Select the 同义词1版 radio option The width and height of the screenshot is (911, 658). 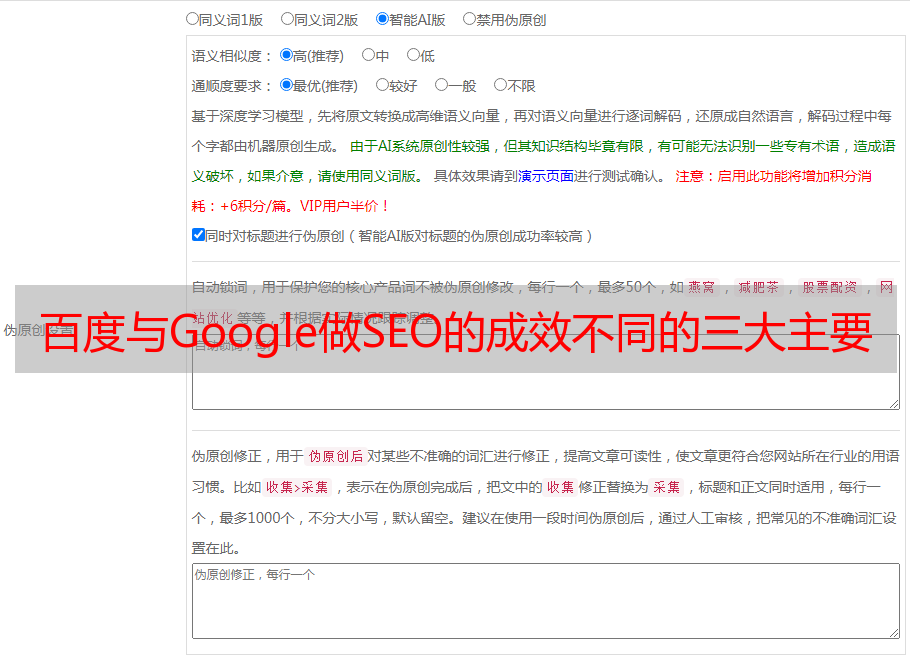192,19
